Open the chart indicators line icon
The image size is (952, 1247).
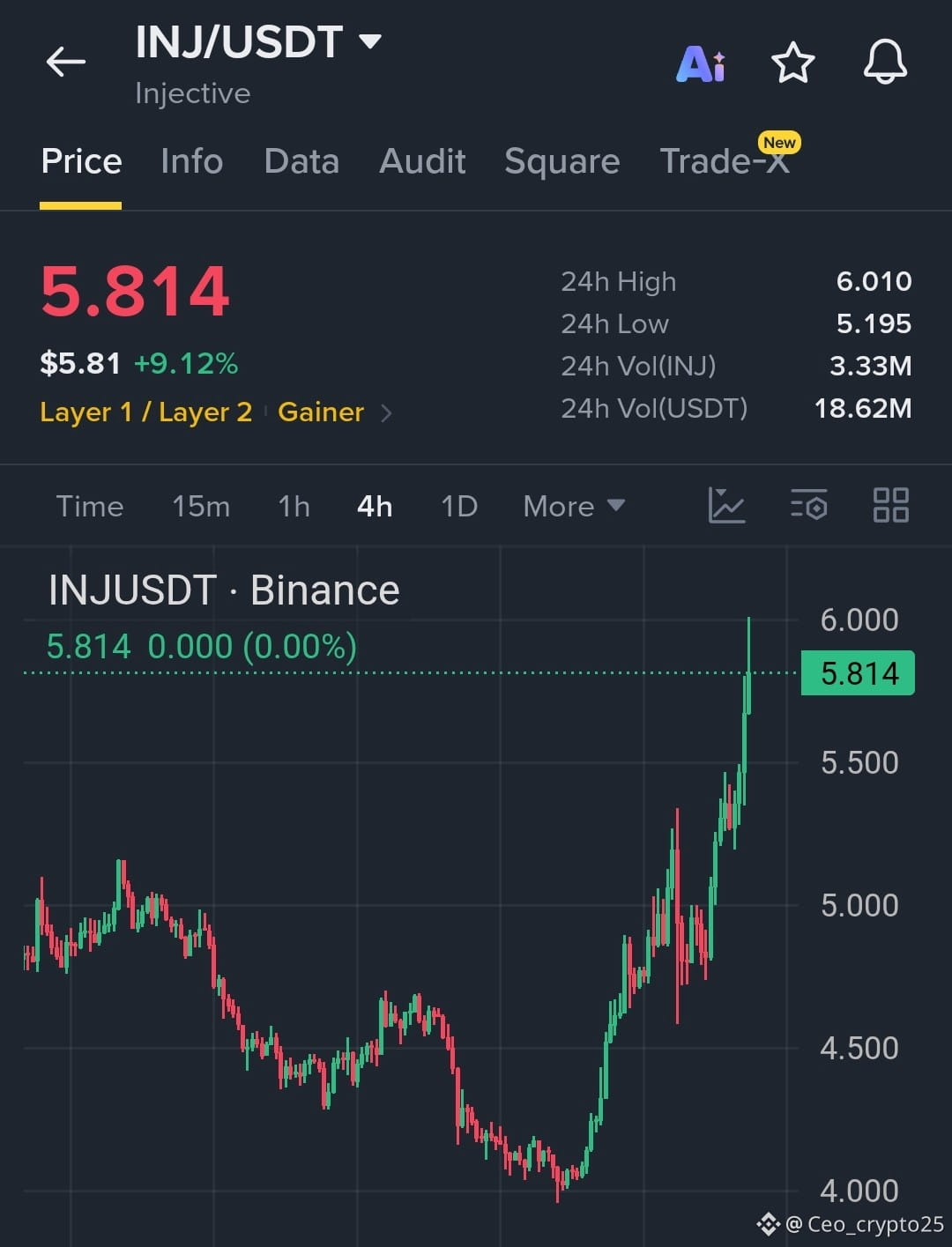726,506
